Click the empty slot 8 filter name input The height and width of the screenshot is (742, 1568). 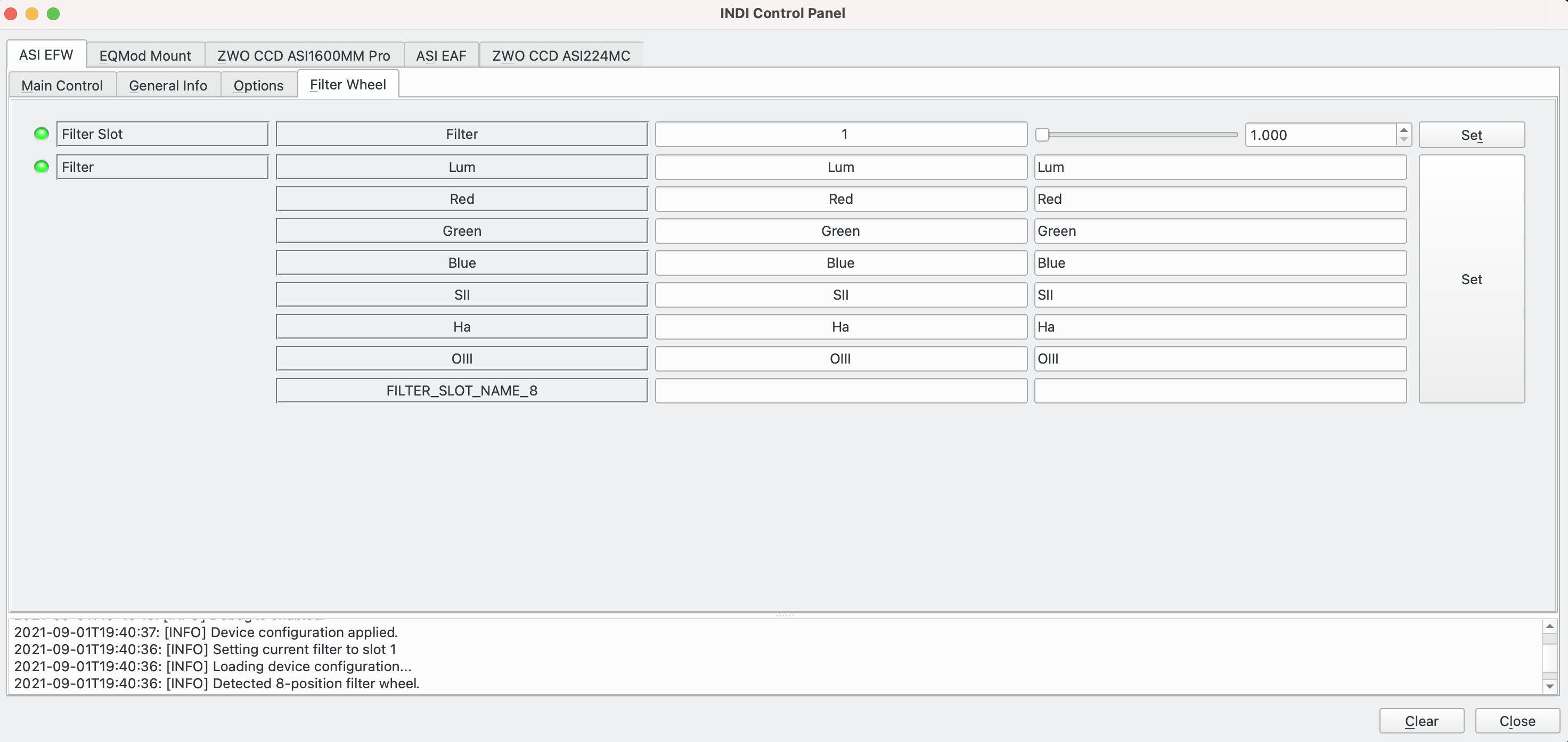tap(1220, 391)
